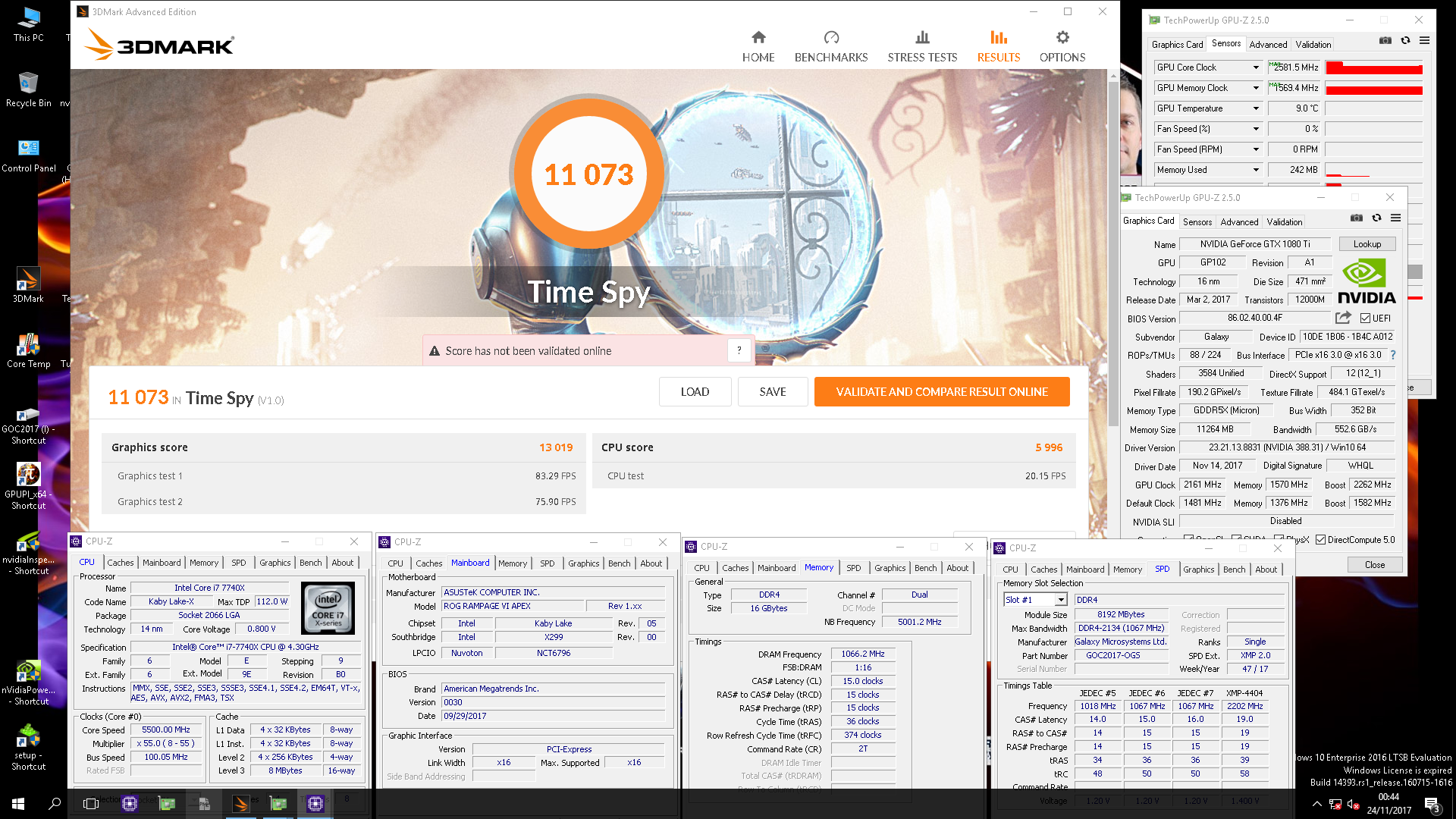Click GPU Memory Clock red sensor graph
The image size is (1456, 819).
tap(1373, 88)
